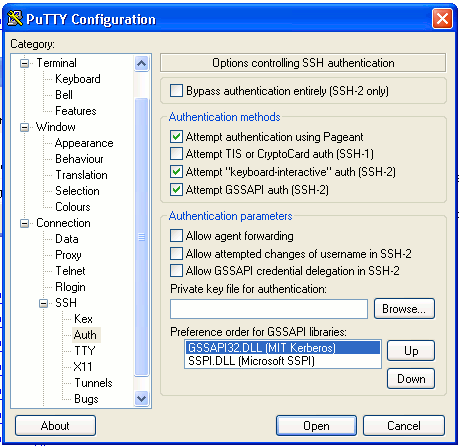Click the About button
The height and width of the screenshot is (446, 459).
[55, 426]
